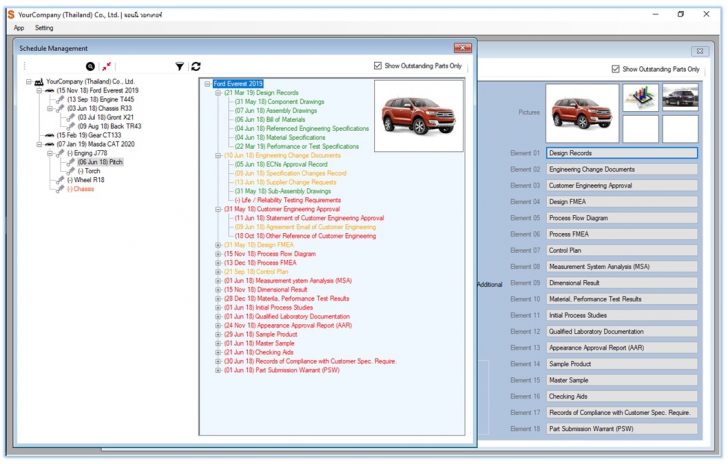This screenshot has width=728, height=464.
Task: Expand the Design FMEA tree node
Action: coord(218,245)
